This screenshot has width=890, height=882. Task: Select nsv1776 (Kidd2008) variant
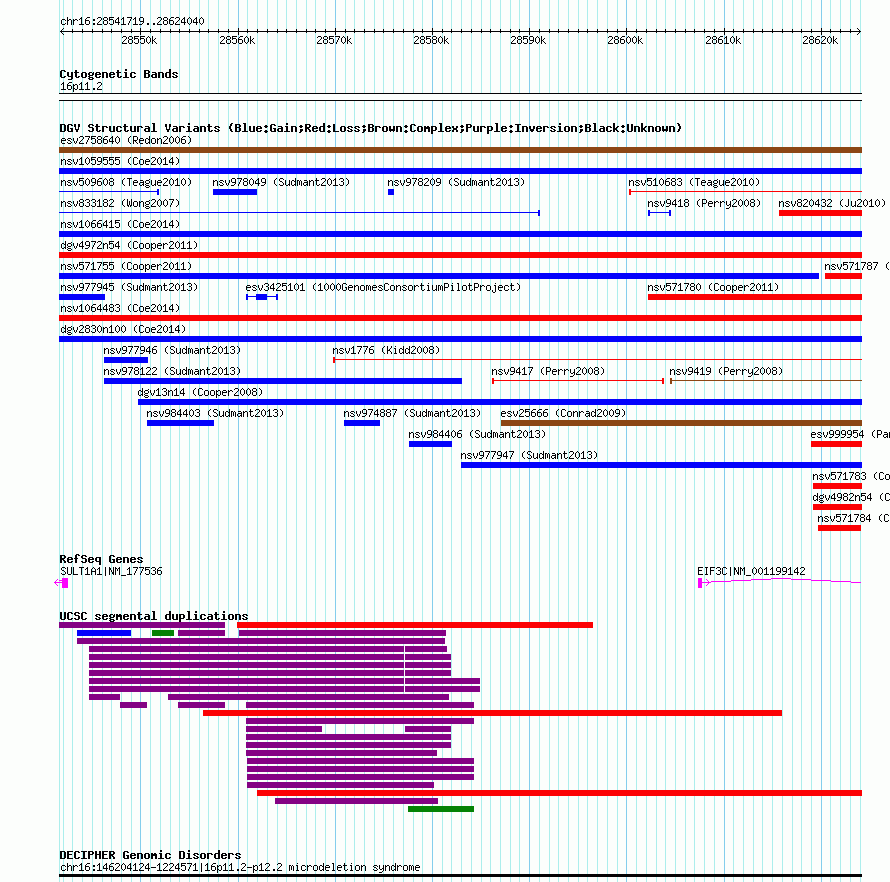click(x=386, y=350)
